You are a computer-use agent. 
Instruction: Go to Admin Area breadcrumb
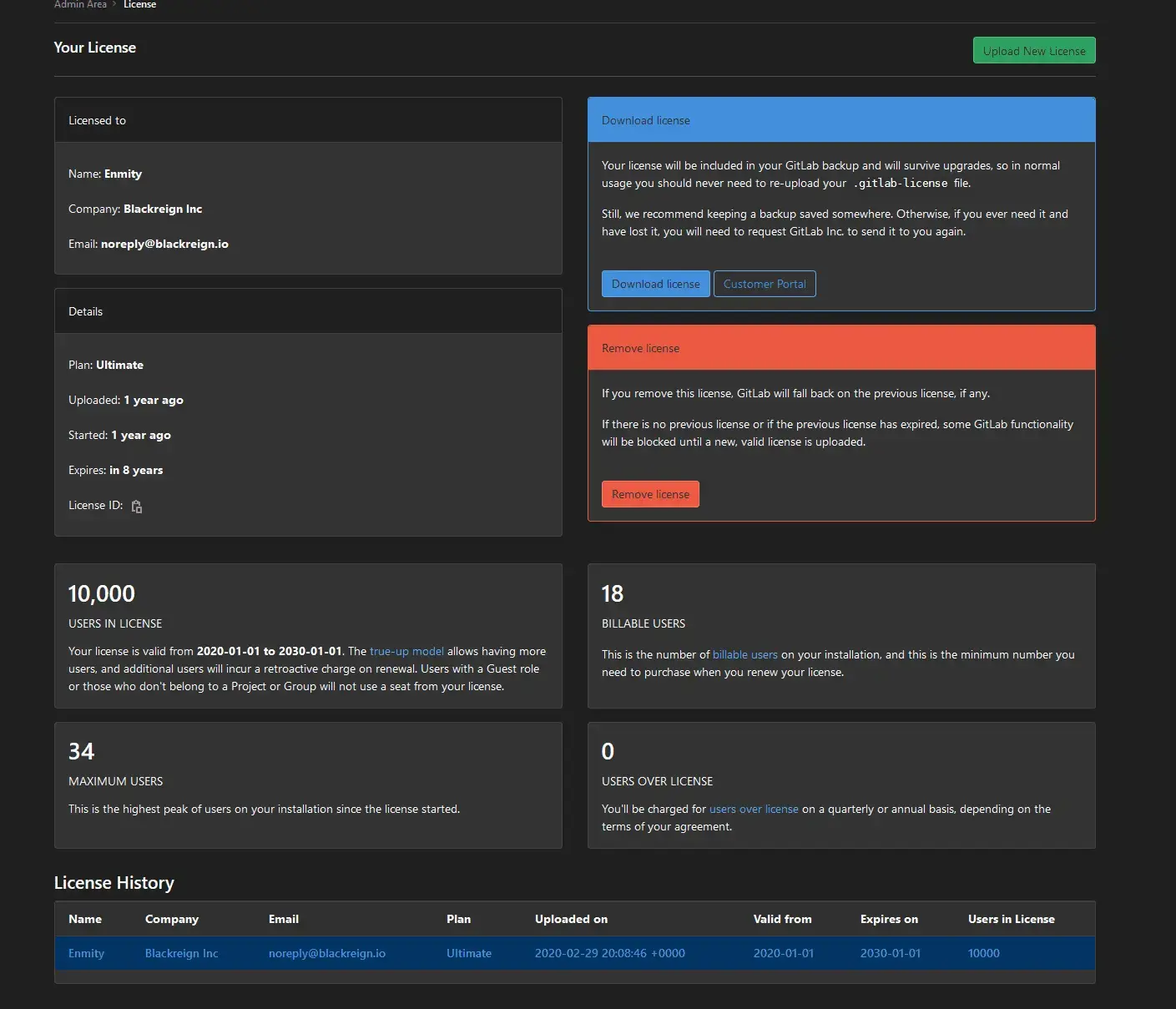(80, 4)
